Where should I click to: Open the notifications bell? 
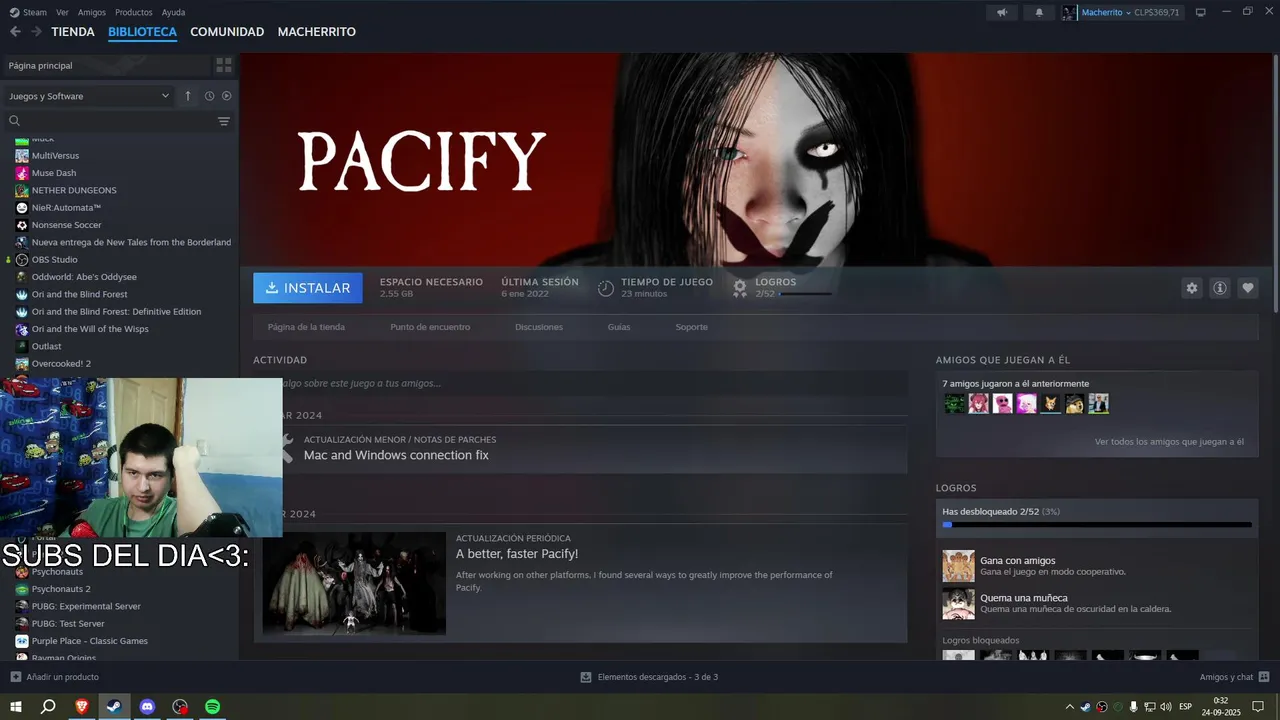click(1039, 12)
